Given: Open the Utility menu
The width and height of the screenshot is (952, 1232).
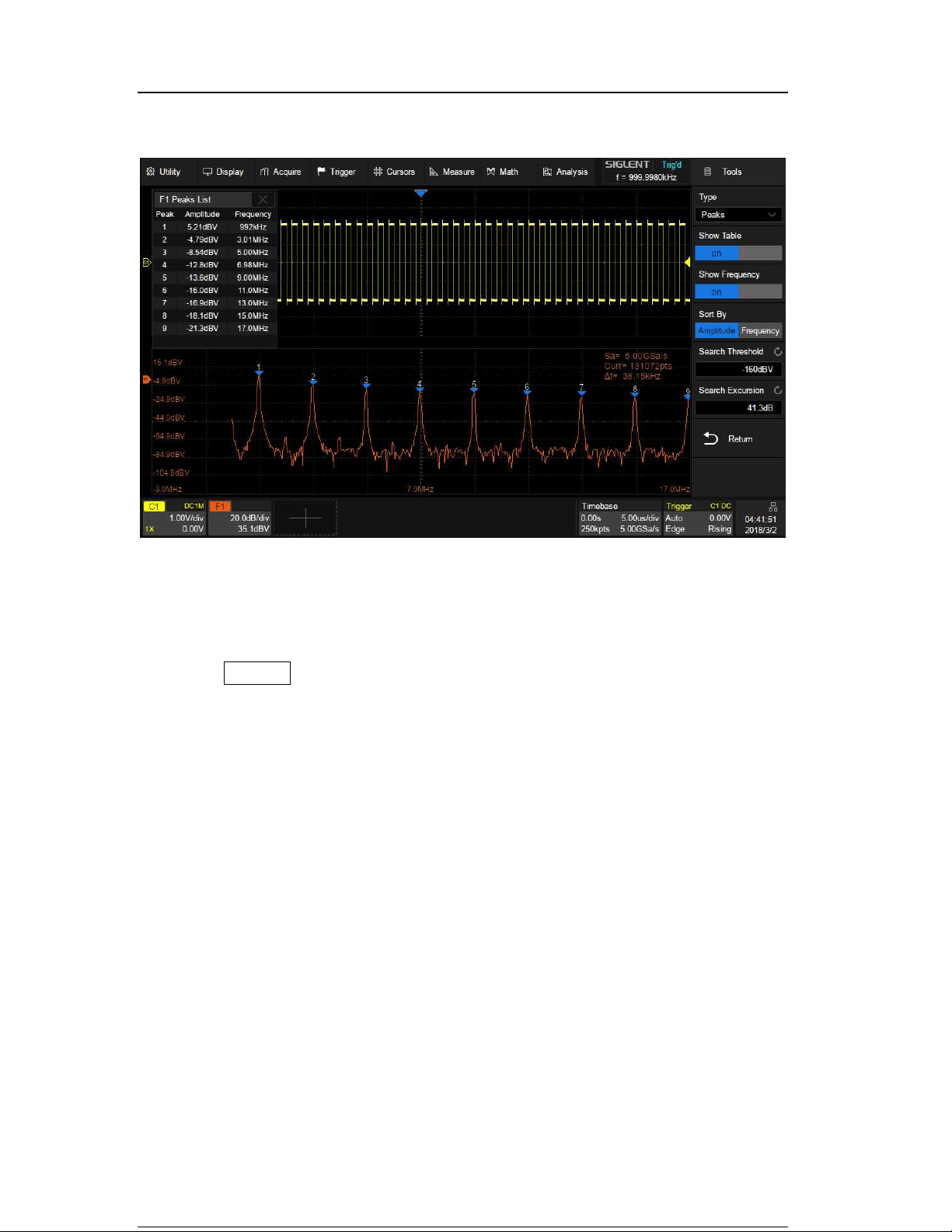Looking at the screenshot, I should click(x=163, y=172).
